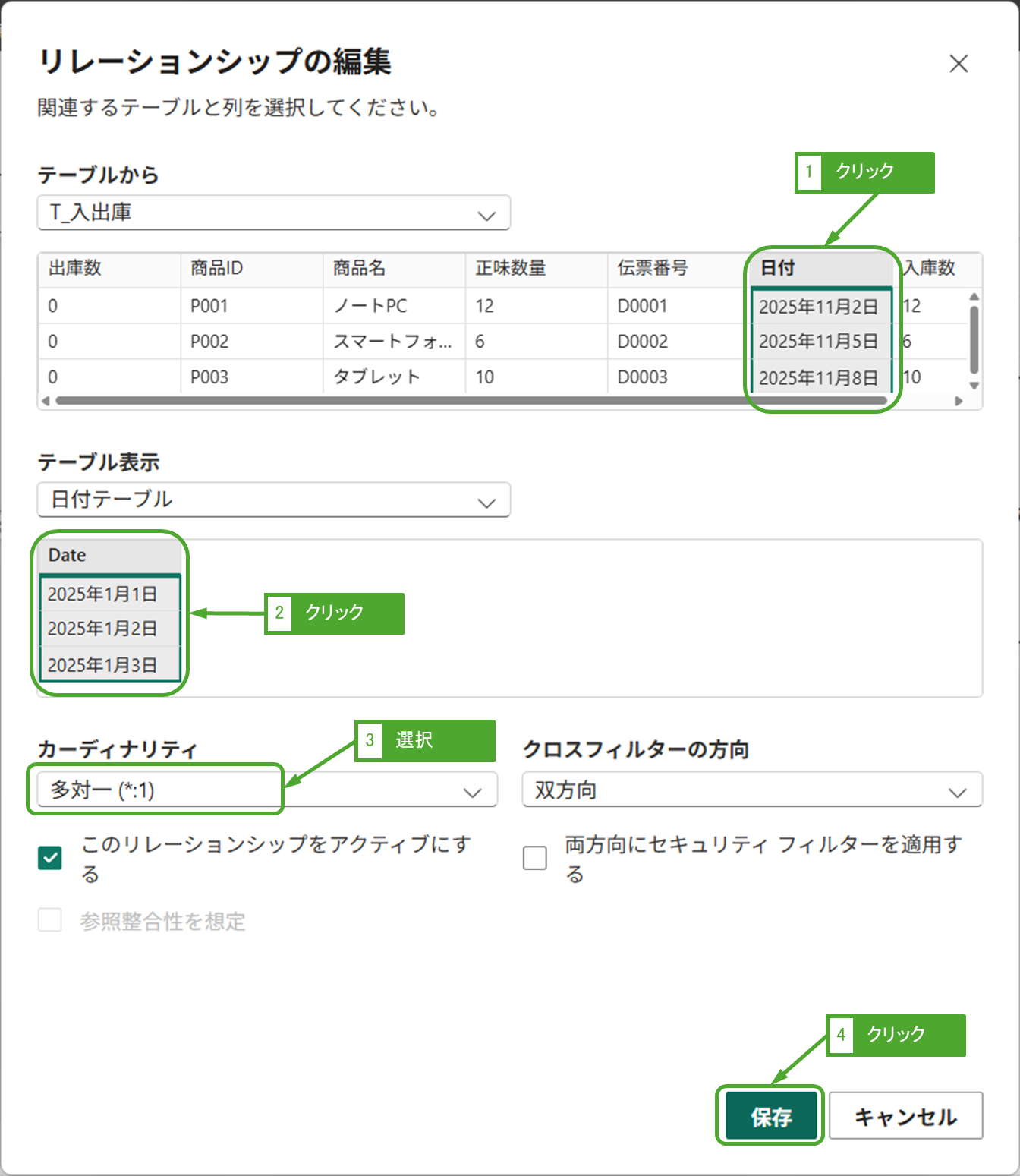
Task: Click the scroll-up arrow in table preview
Action: (974, 297)
